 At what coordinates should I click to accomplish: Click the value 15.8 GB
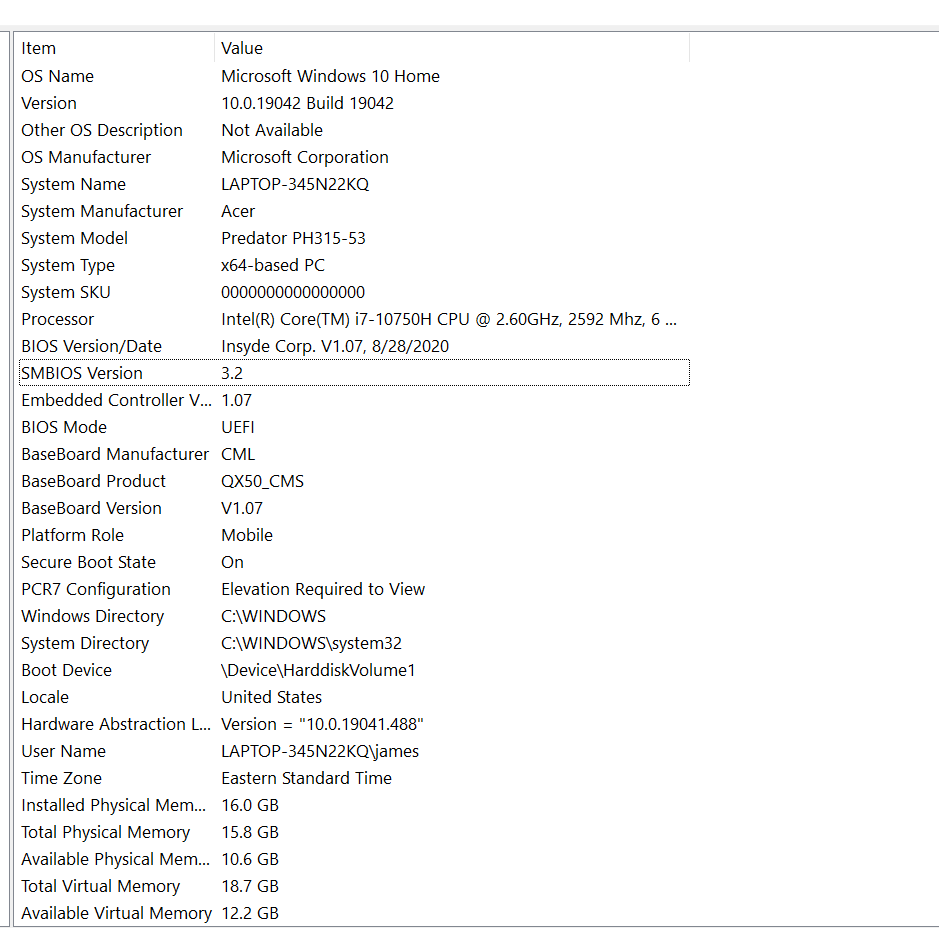pos(250,832)
